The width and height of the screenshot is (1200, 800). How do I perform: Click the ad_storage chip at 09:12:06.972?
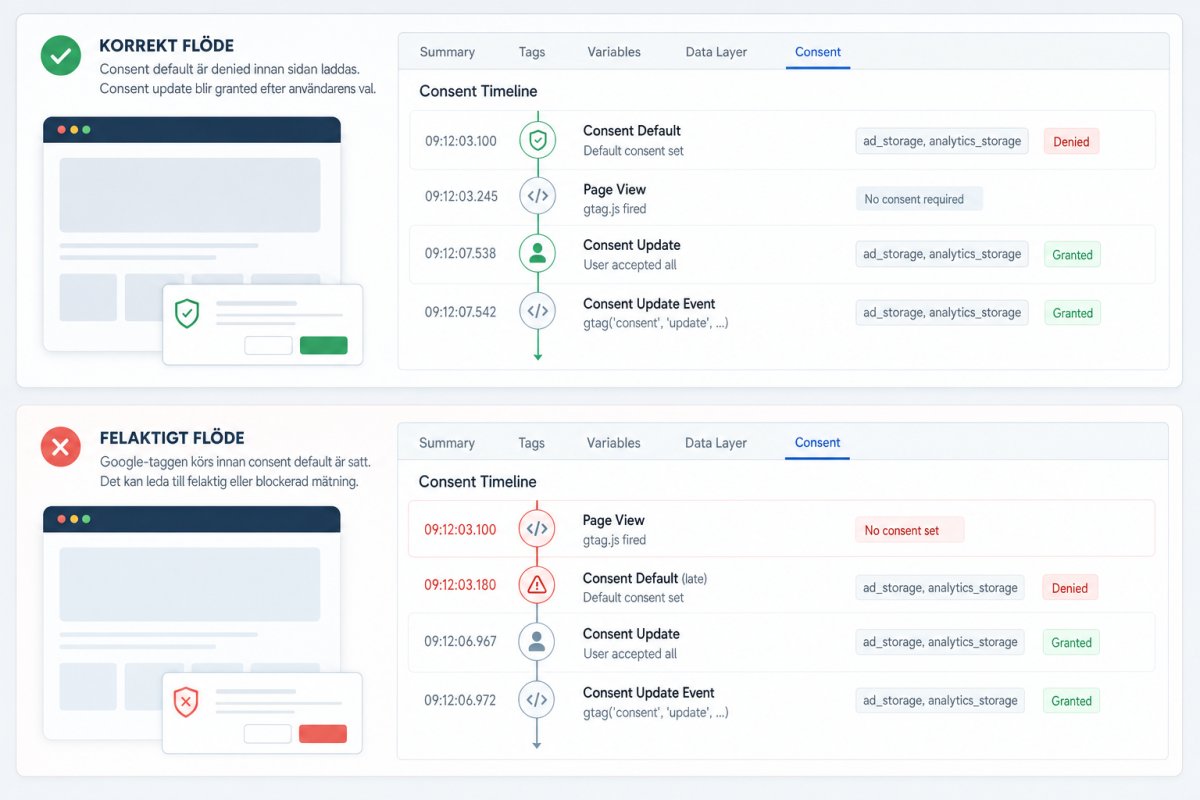(x=941, y=700)
